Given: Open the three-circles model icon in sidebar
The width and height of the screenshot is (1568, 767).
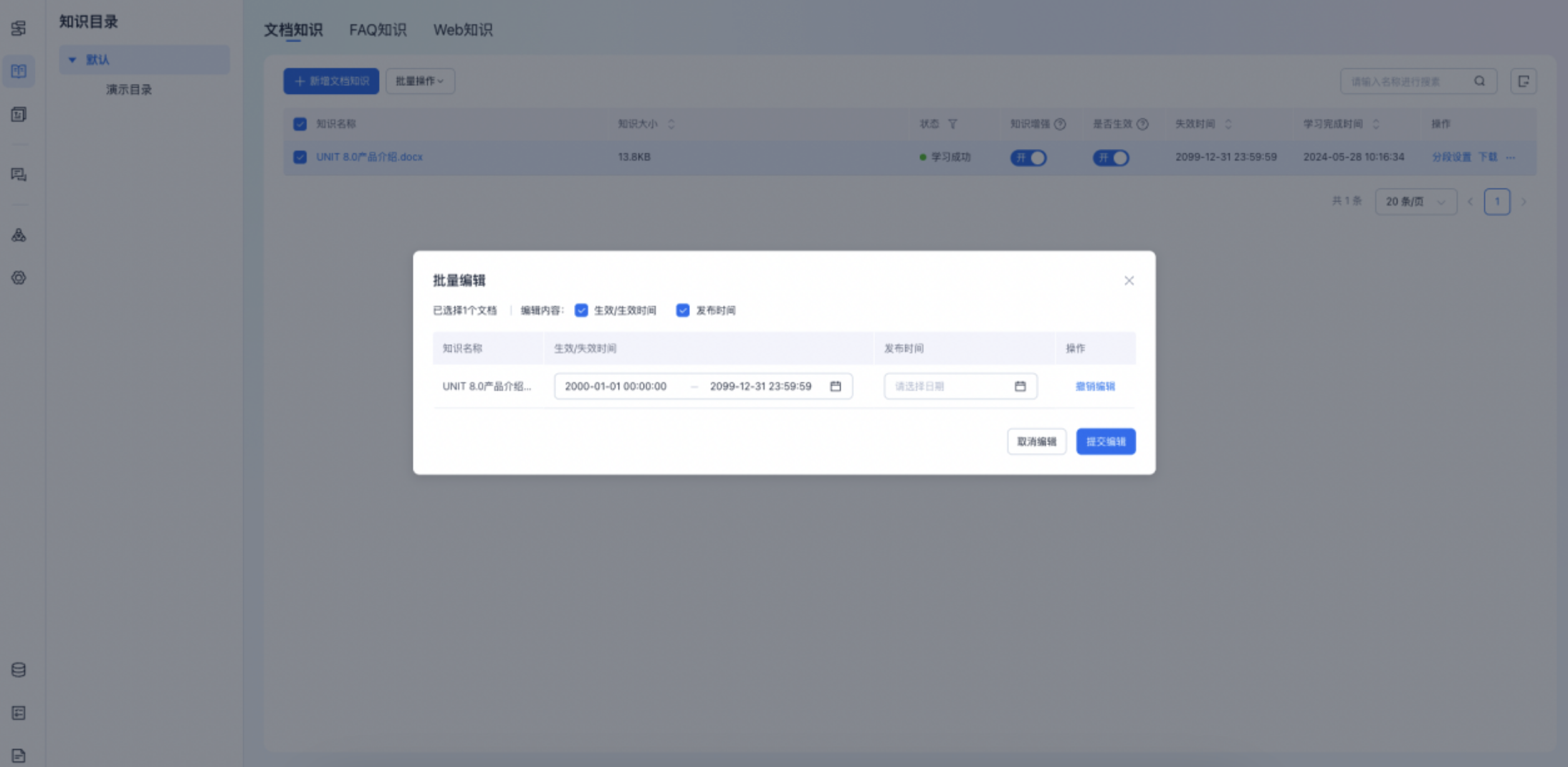Looking at the screenshot, I should click(x=19, y=234).
